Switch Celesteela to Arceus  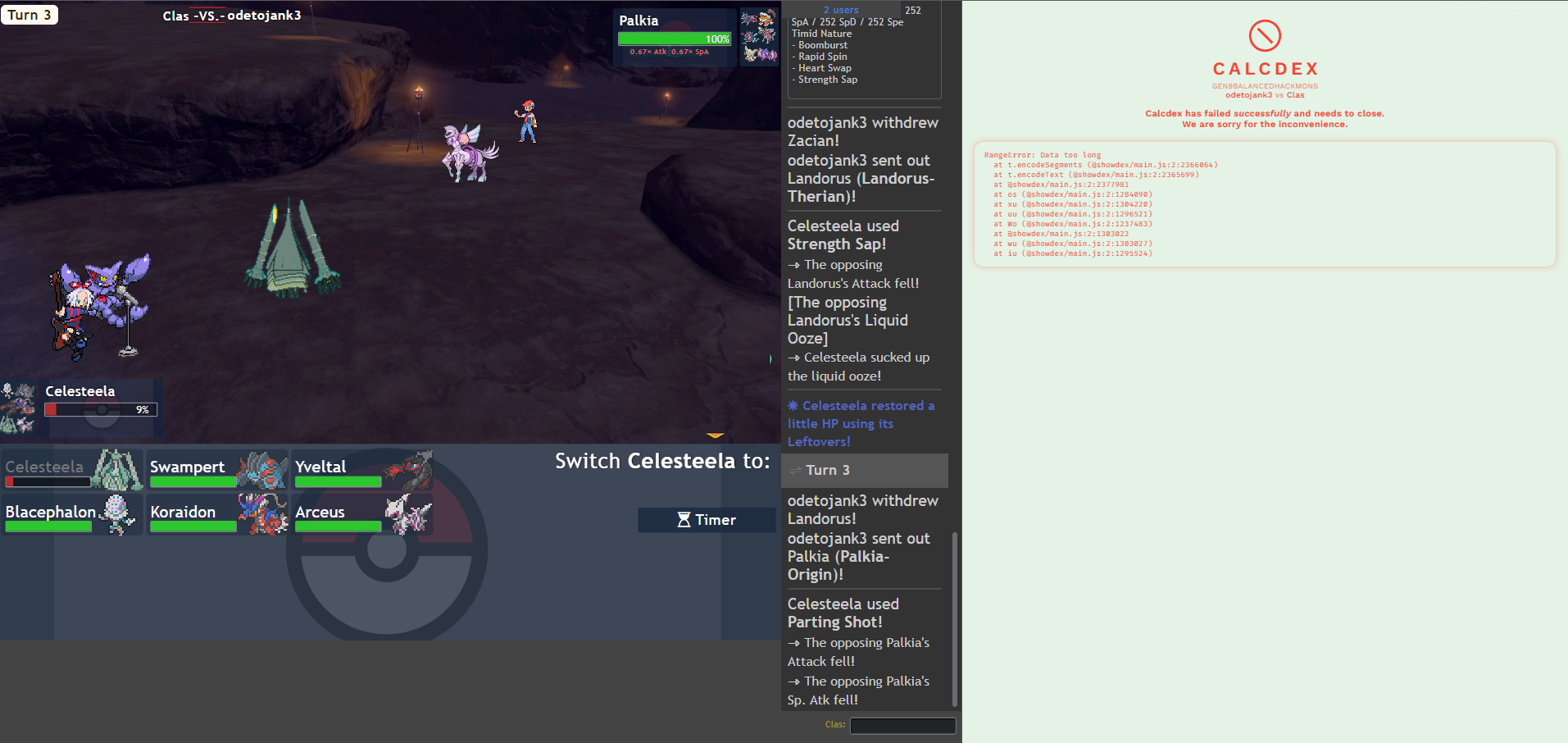pos(362,514)
